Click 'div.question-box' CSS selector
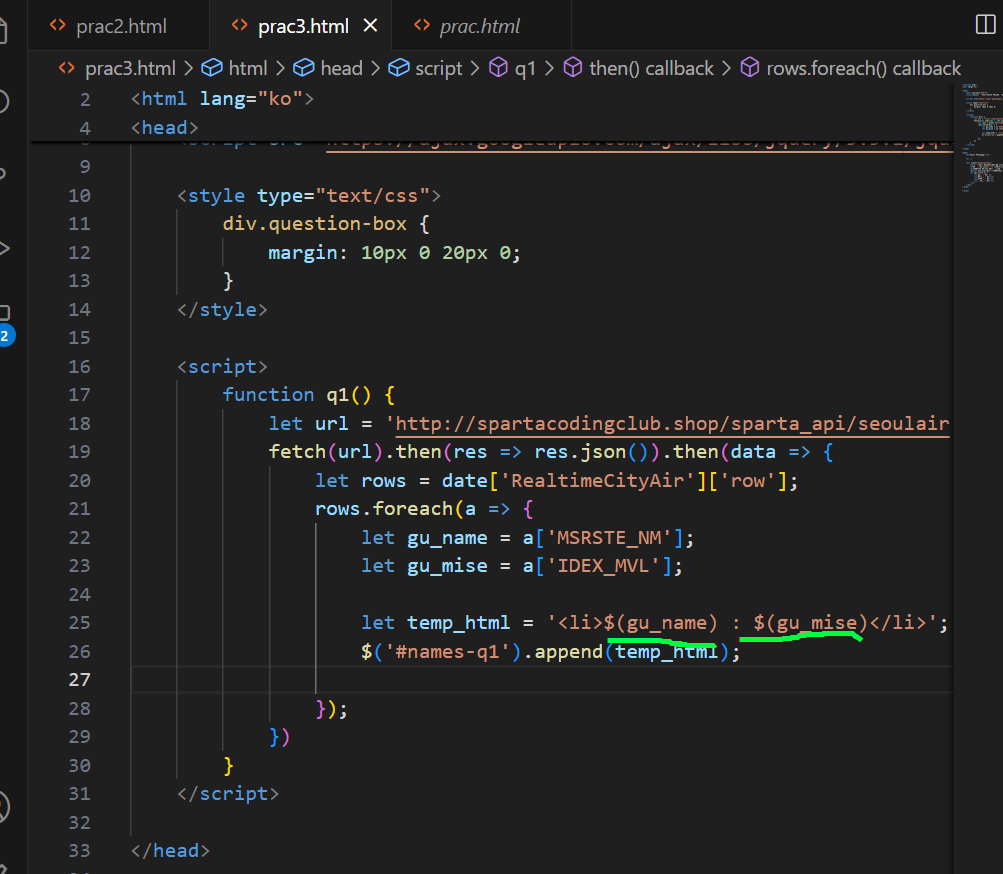 pos(314,223)
